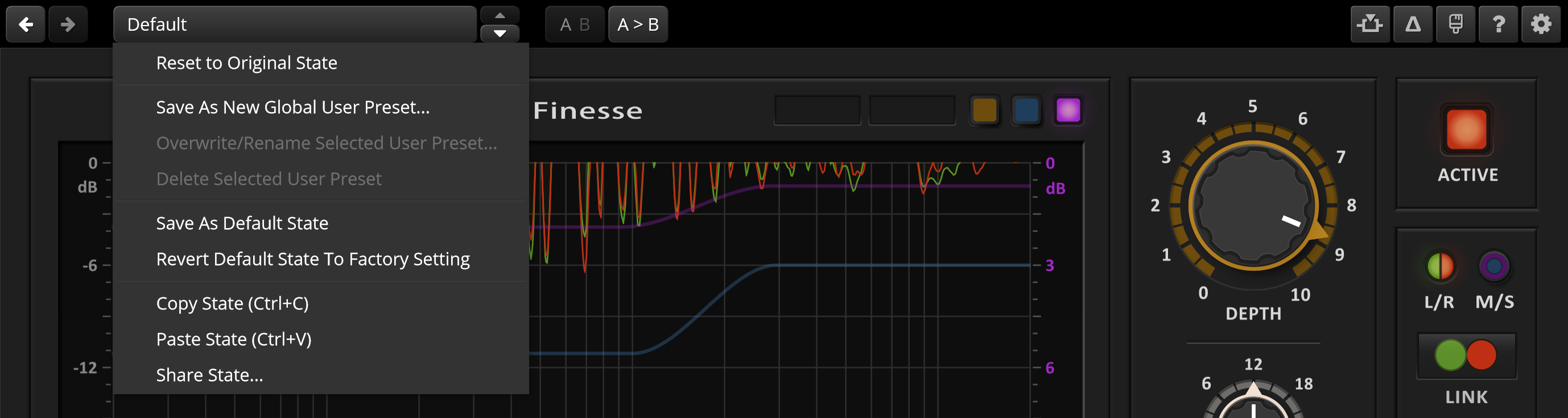The width and height of the screenshot is (1568, 418).
Task: Select Paste State (Ctrl+V)
Action: [321, 340]
